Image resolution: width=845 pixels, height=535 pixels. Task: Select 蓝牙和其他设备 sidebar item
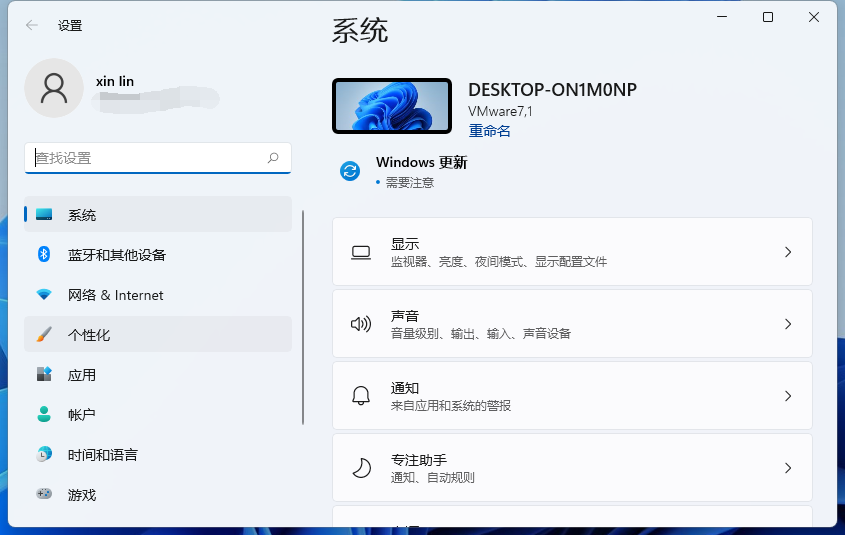click(x=158, y=255)
